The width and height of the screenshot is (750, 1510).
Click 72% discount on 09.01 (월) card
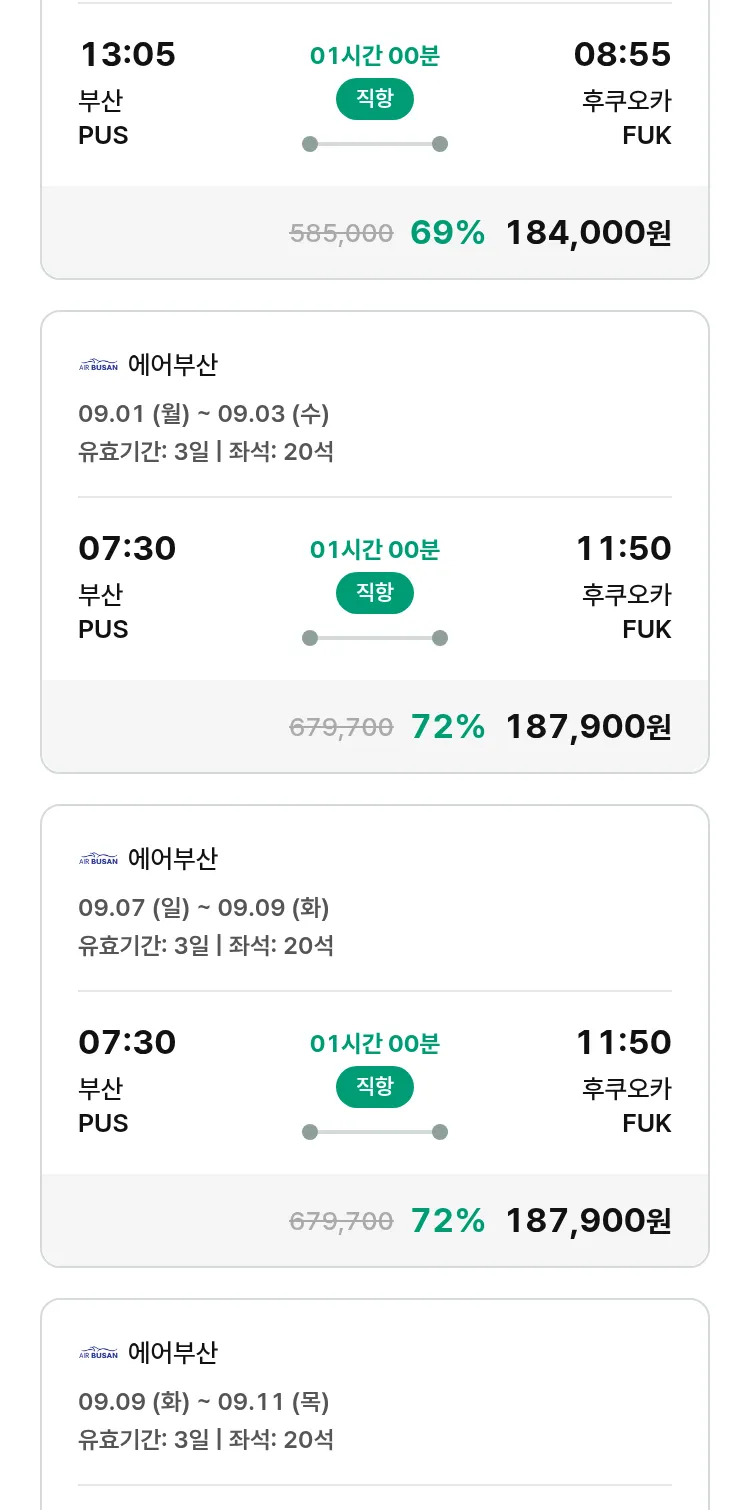coord(447,727)
